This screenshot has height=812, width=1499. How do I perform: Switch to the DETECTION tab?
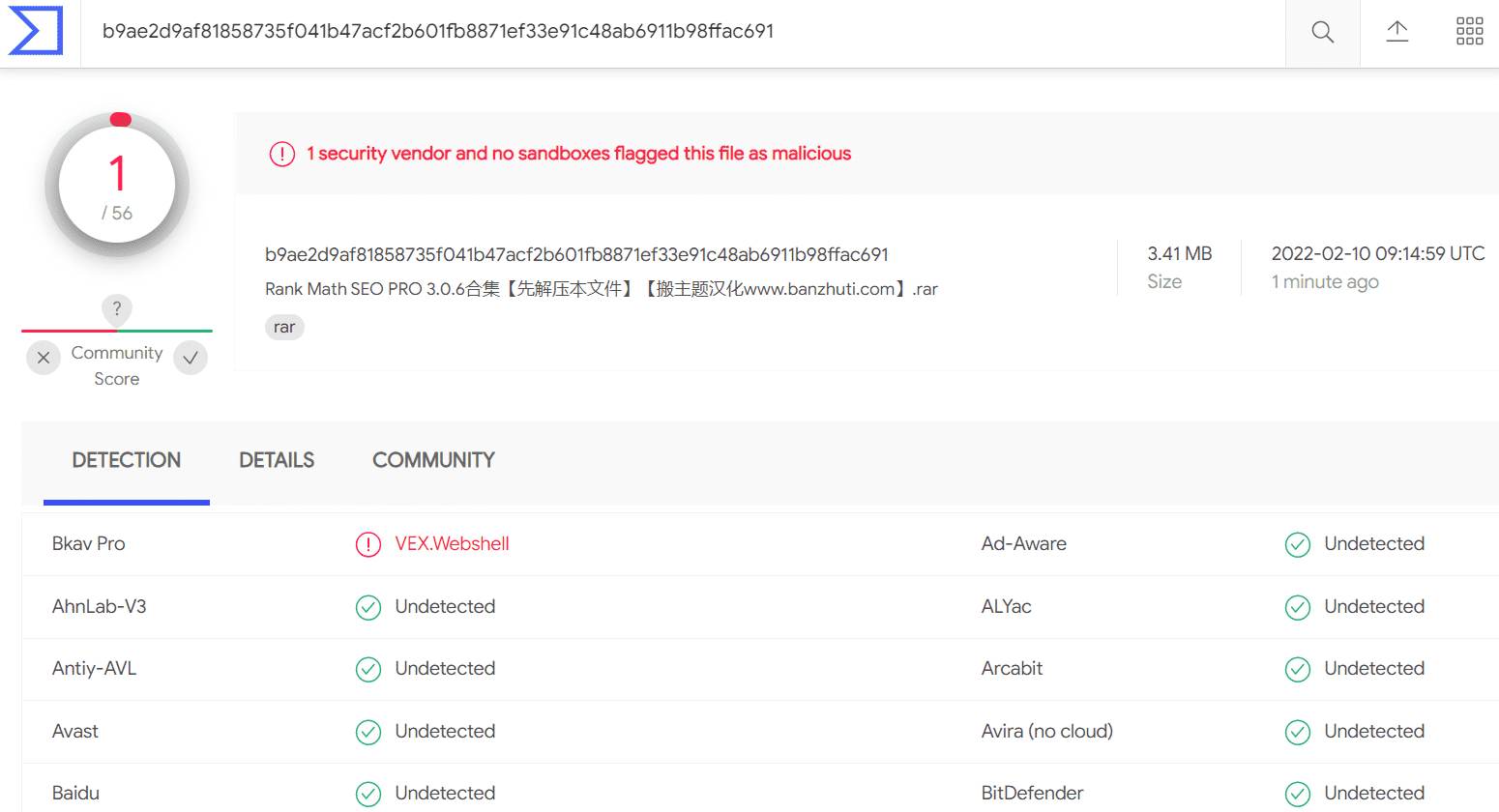click(127, 461)
